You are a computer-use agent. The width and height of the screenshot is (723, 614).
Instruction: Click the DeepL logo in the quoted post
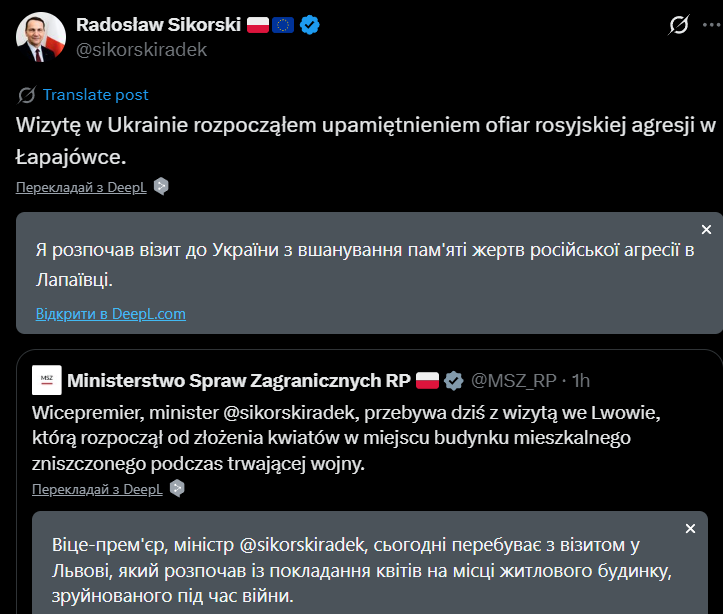coord(177,489)
